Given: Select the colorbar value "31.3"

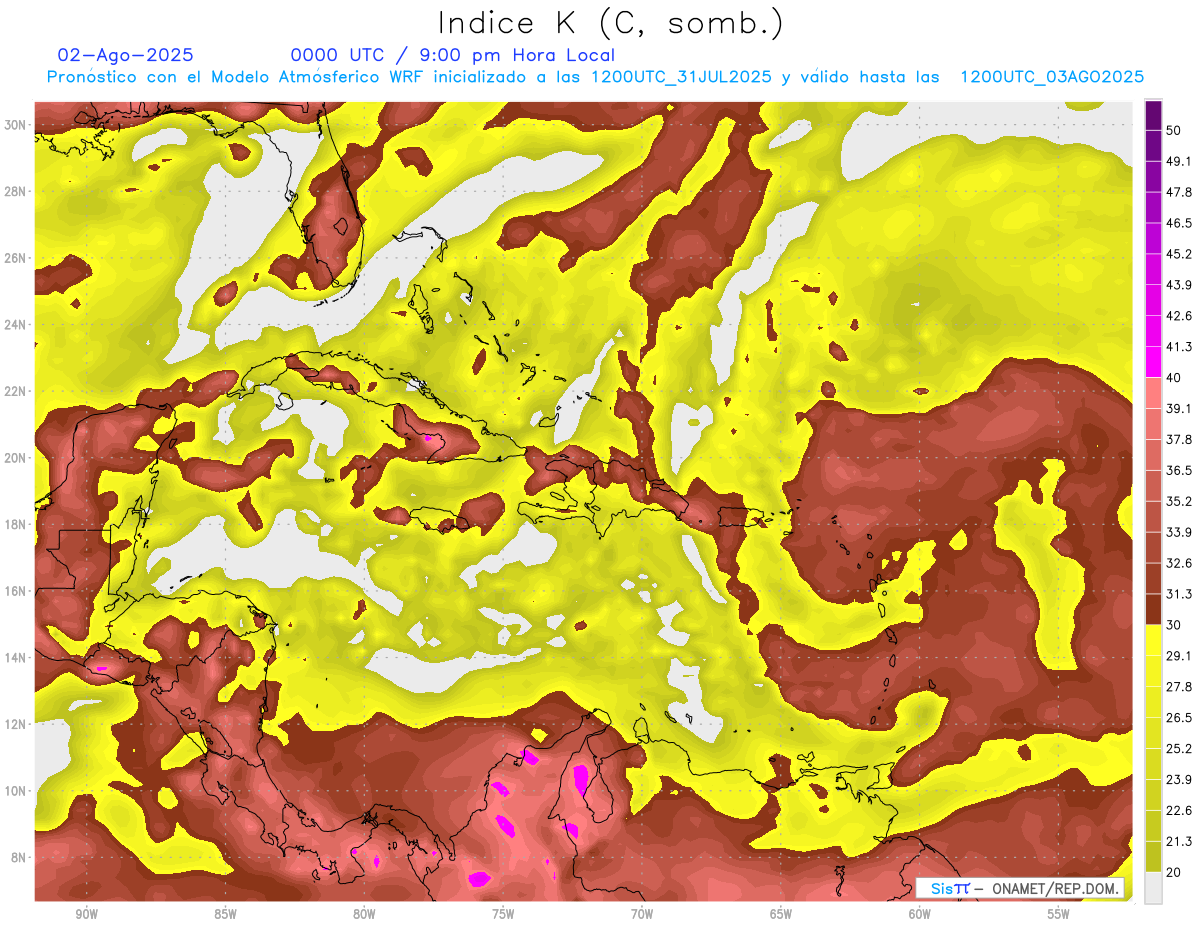Looking at the screenshot, I should (x=1179, y=594).
